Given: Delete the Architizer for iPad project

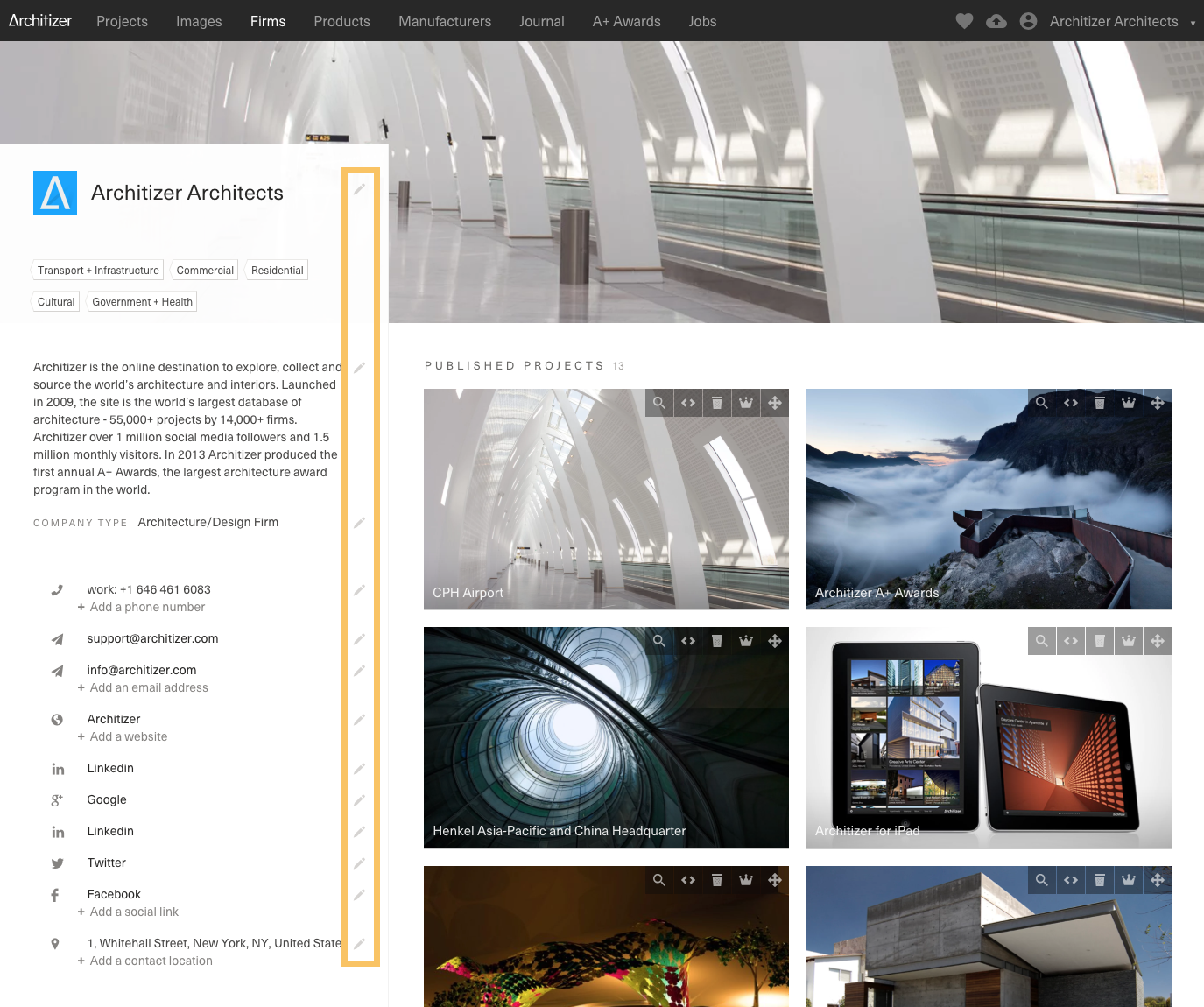Looking at the screenshot, I should pyautogui.click(x=1100, y=641).
